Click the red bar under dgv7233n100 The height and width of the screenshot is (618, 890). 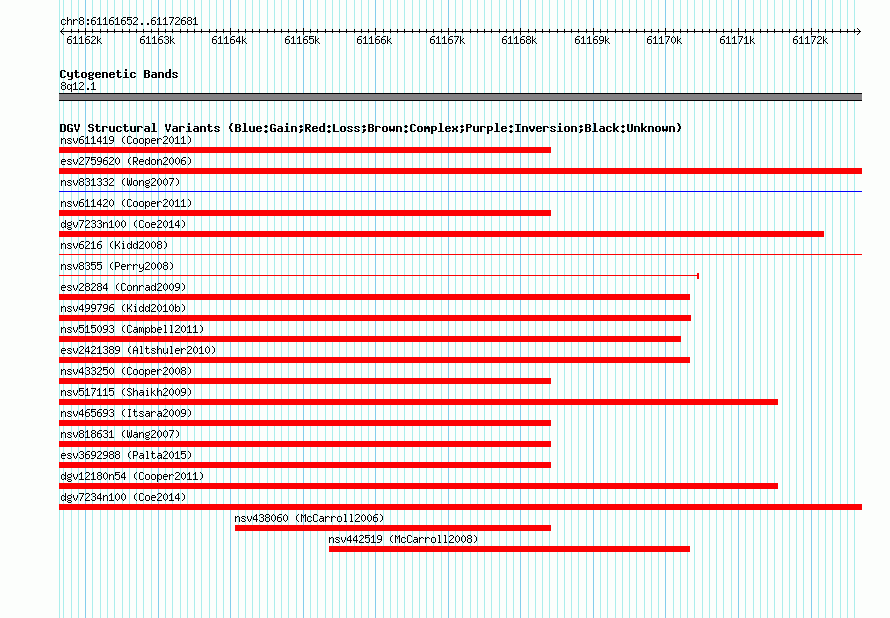pyautogui.click(x=442, y=234)
